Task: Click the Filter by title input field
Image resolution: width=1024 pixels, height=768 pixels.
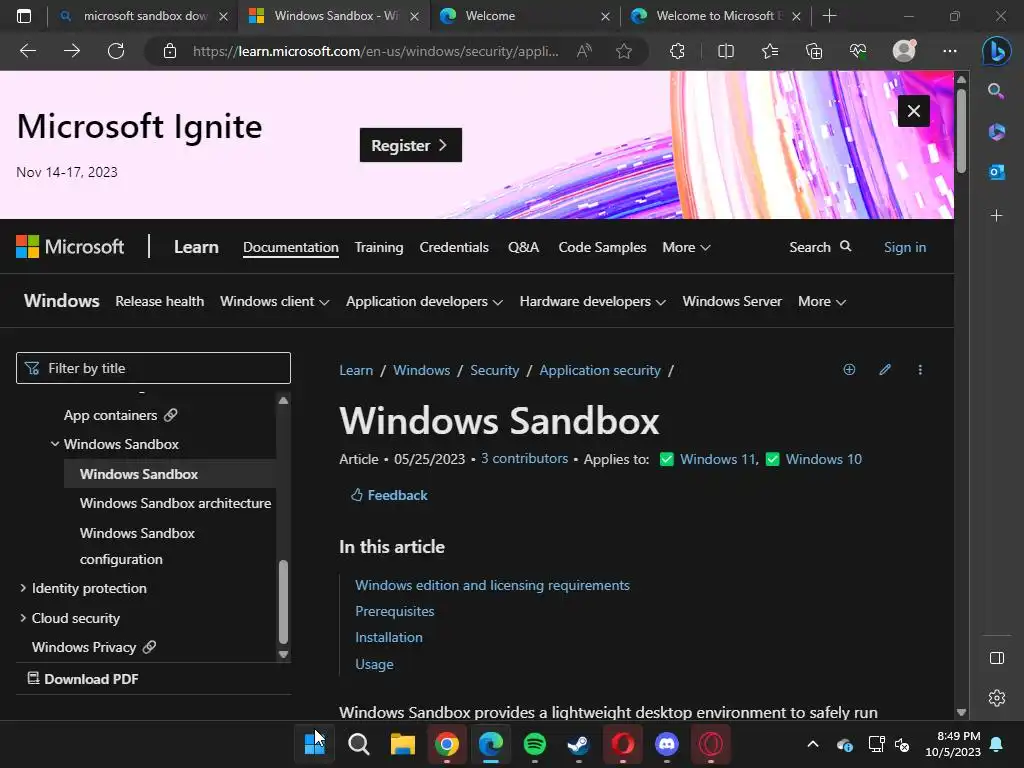Action: (x=153, y=368)
